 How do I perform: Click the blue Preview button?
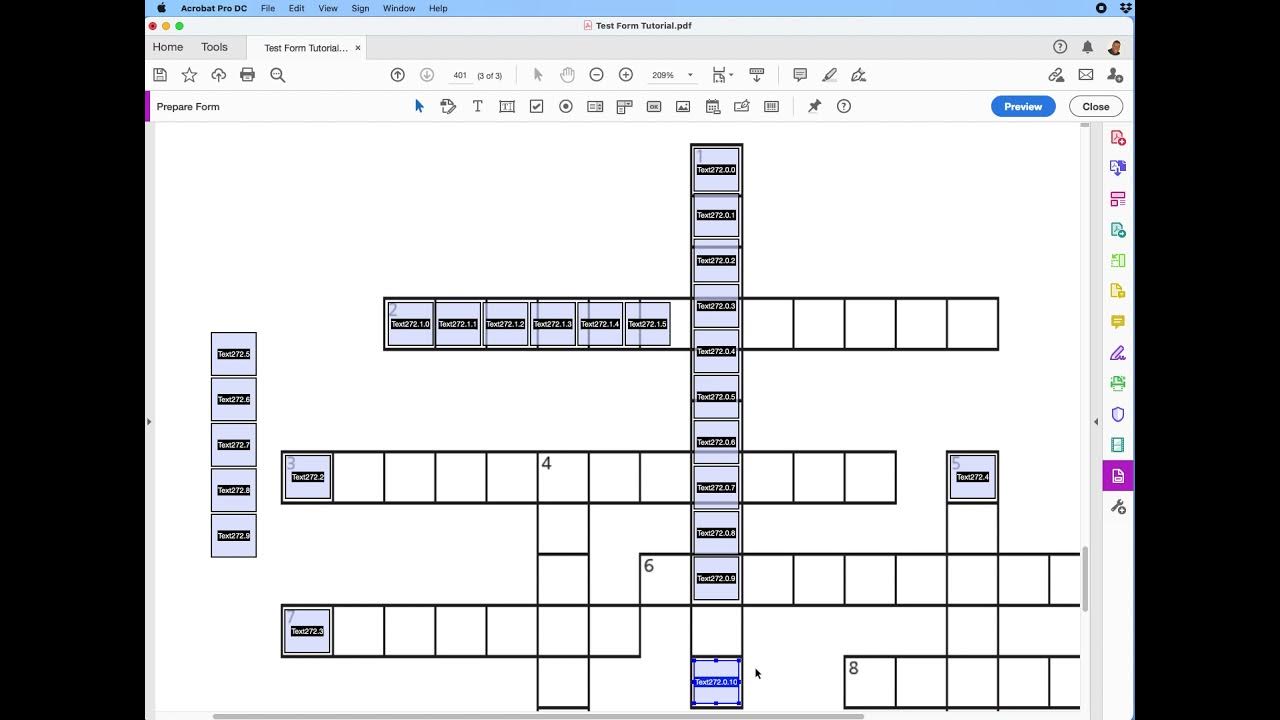click(1023, 106)
